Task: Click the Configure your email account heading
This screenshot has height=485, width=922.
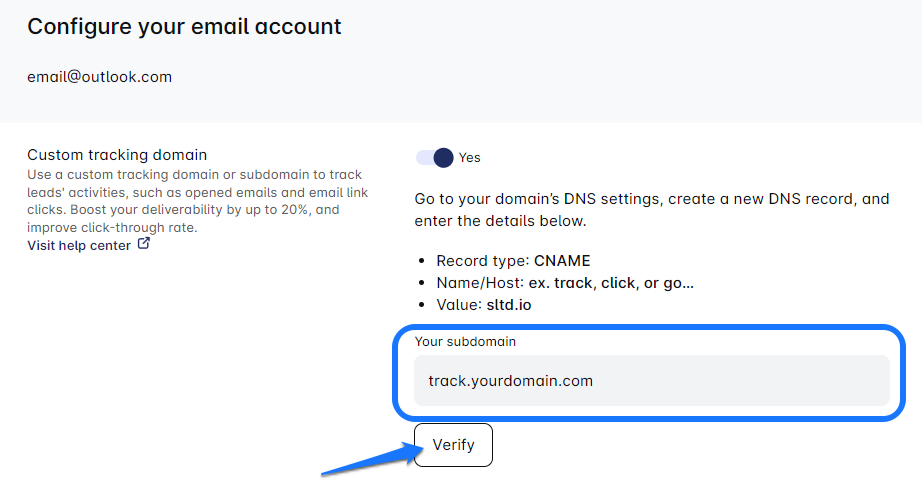Action: (x=184, y=27)
